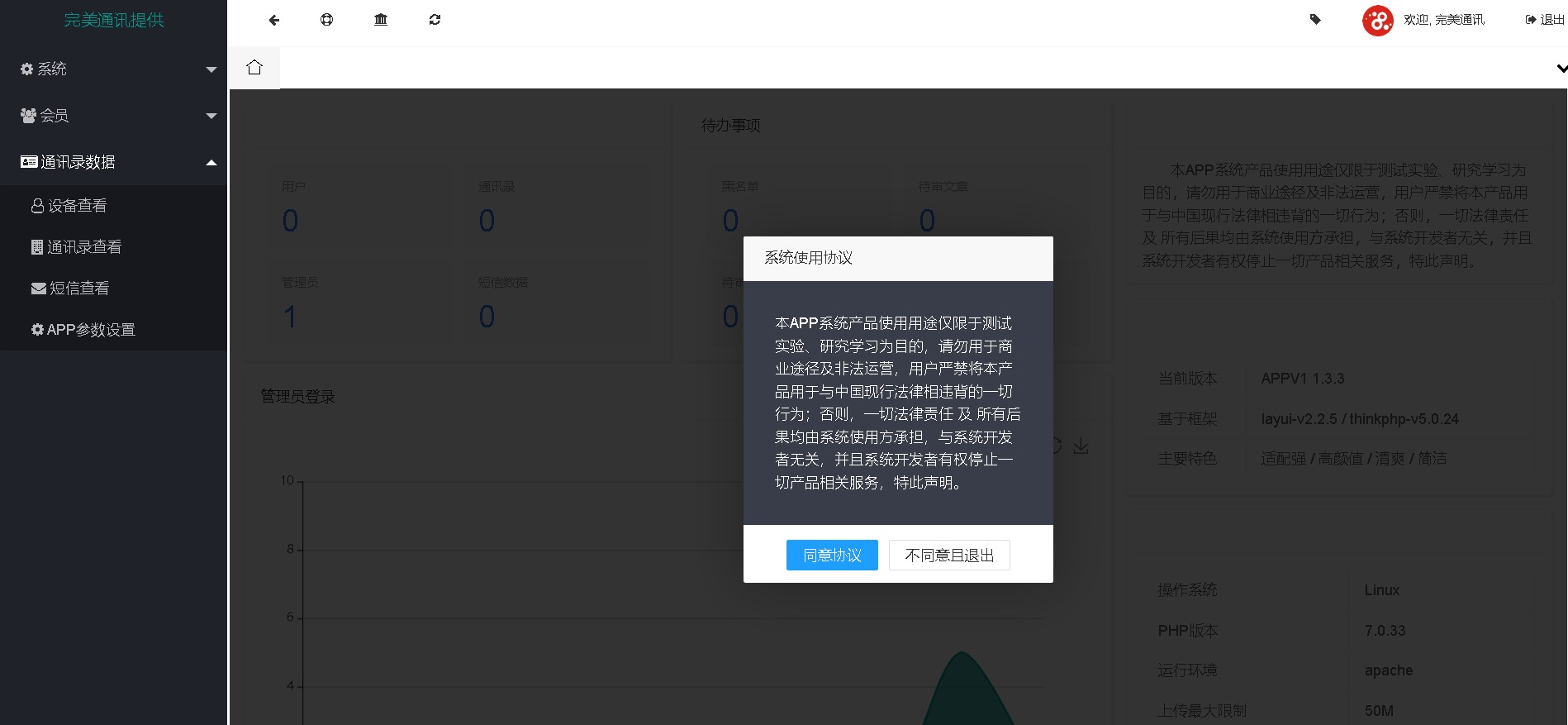The height and width of the screenshot is (725, 1568).
Task: Expand the 会员 sidebar menu
Action: coord(114,116)
